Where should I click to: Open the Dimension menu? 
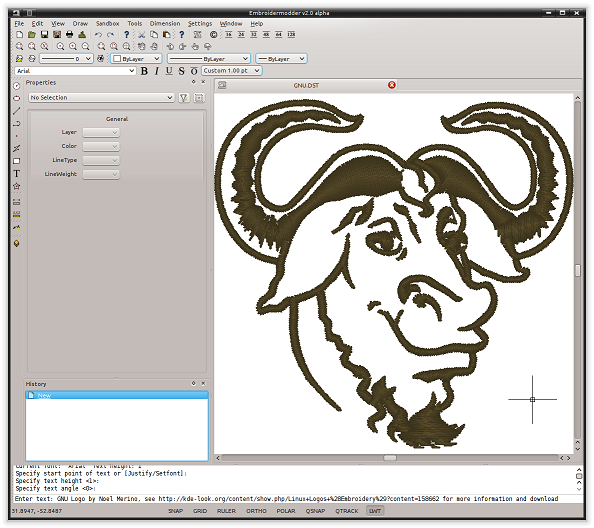pyautogui.click(x=165, y=23)
